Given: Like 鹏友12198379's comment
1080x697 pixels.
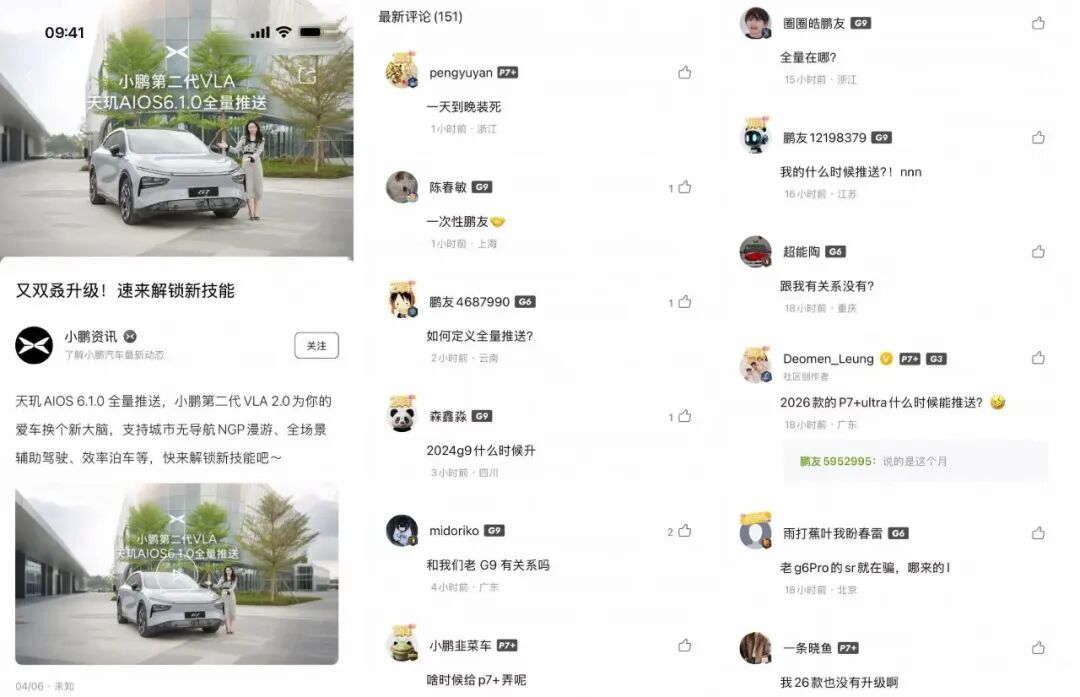Looking at the screenshot, I should (1038, 137).
